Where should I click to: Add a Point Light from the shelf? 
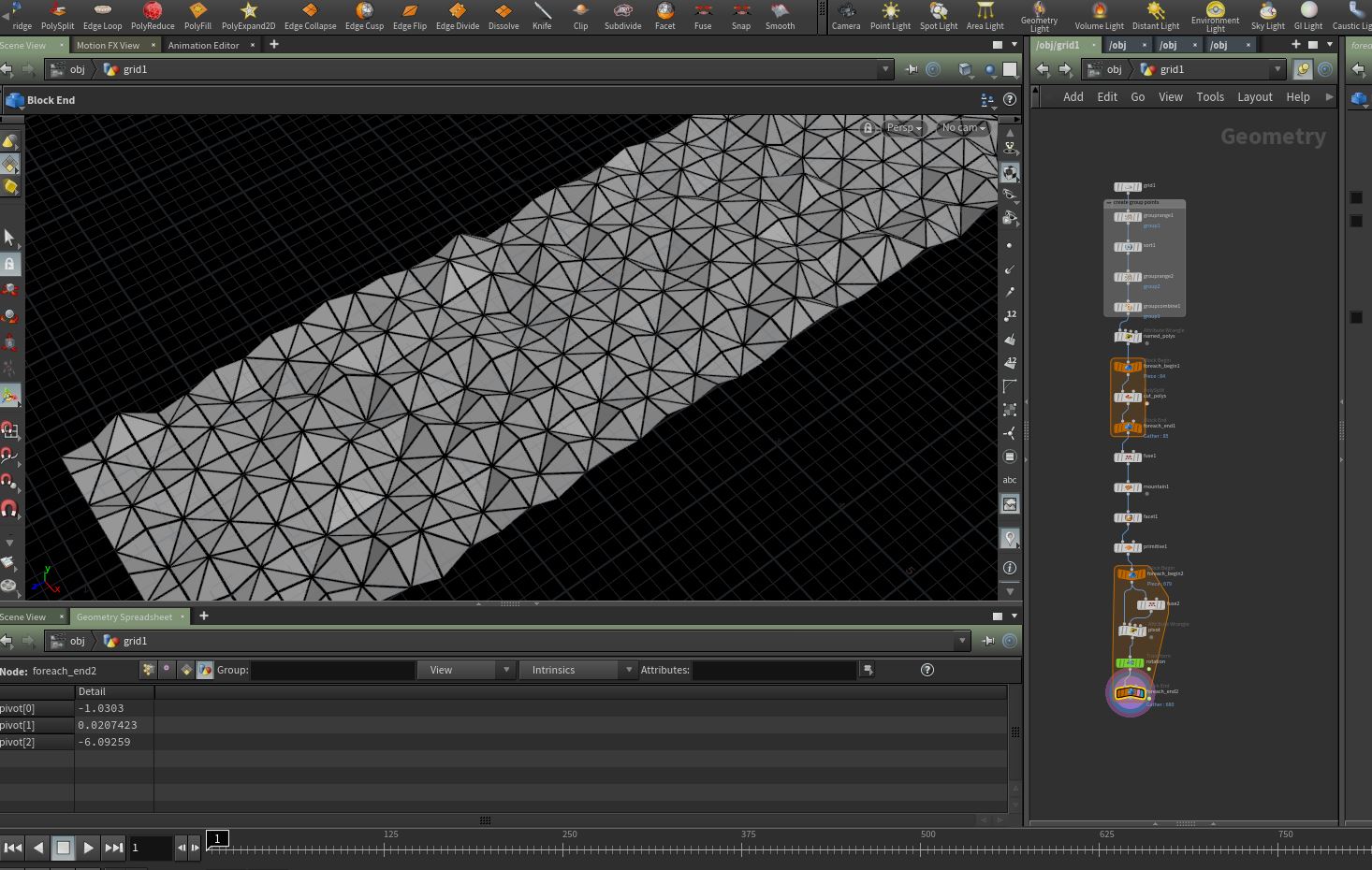pos(890,16)
